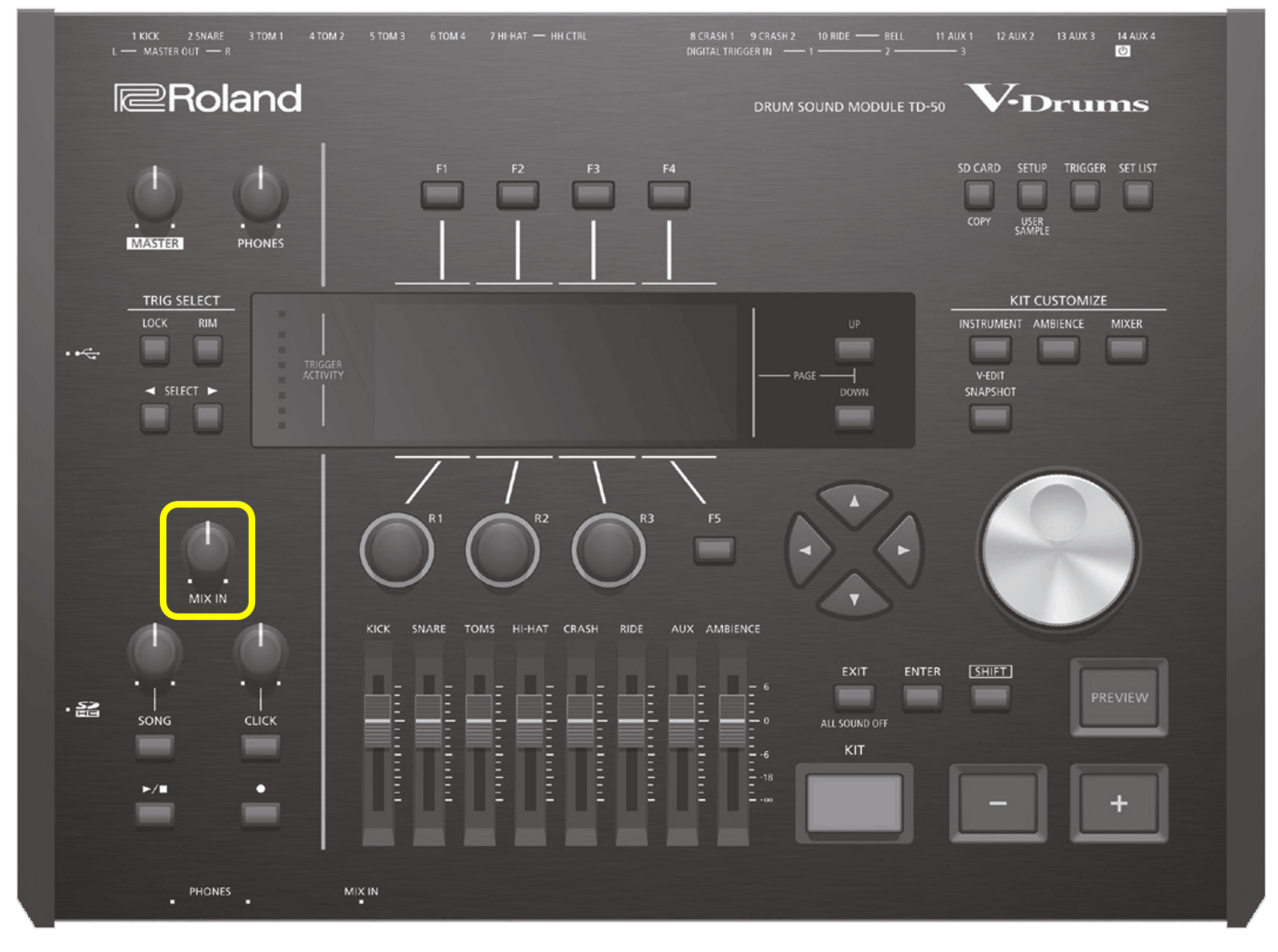Open the AMBIENCE kit customize button
1278x952 pixels.
point(1058,350)
